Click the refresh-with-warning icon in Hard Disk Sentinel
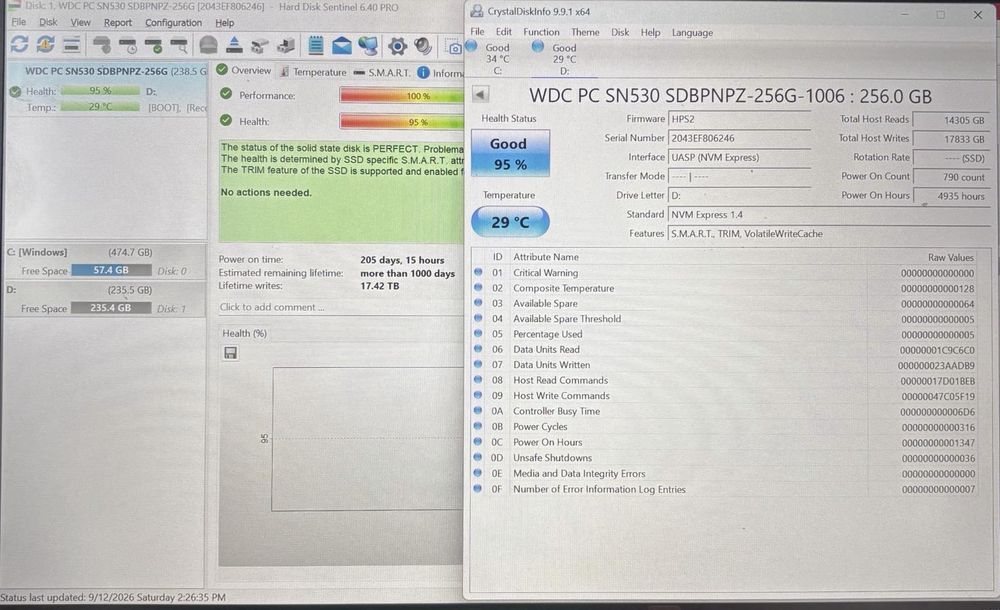Viewport: 1000px width, 610px height. [45, 44]
